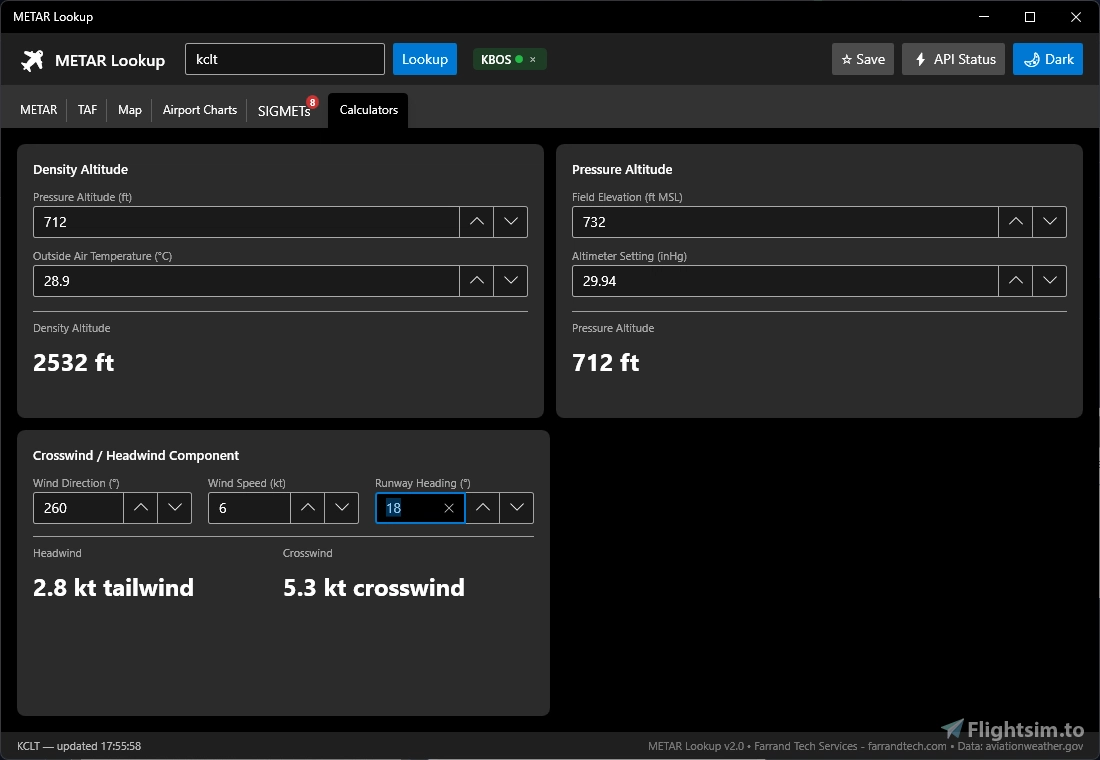Click the airplane logo icon beside METAR Lookup
The image size is (1100, 760).
(32, 60)
